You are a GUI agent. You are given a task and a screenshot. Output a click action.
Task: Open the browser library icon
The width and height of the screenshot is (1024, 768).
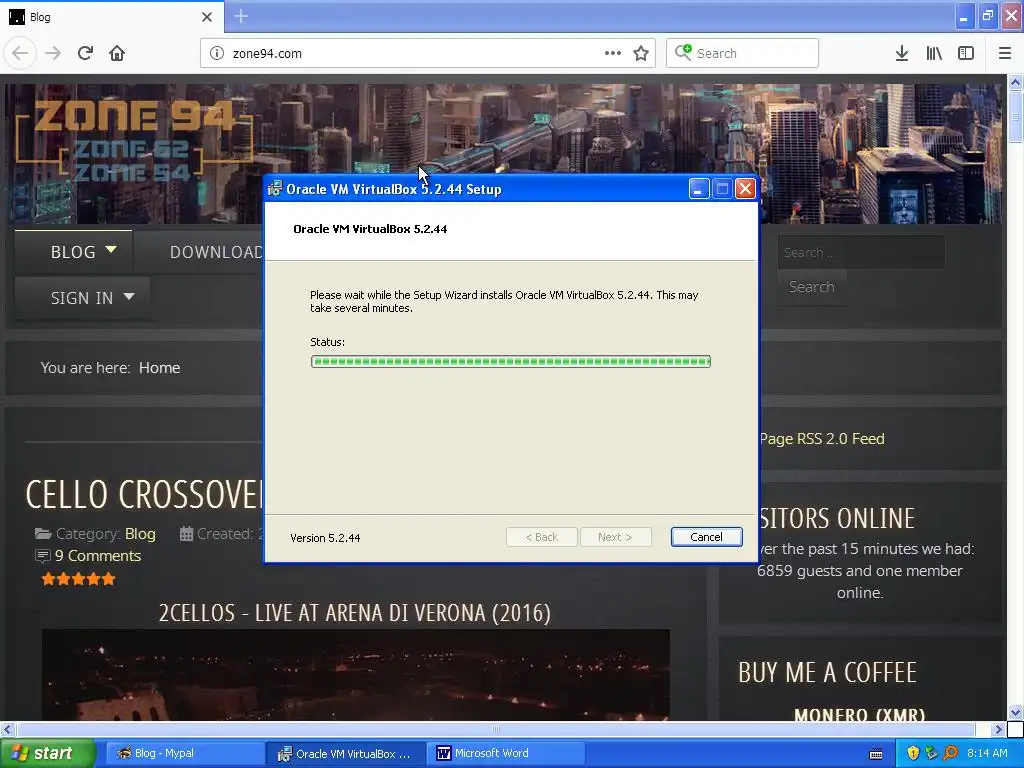coord(934,53)
